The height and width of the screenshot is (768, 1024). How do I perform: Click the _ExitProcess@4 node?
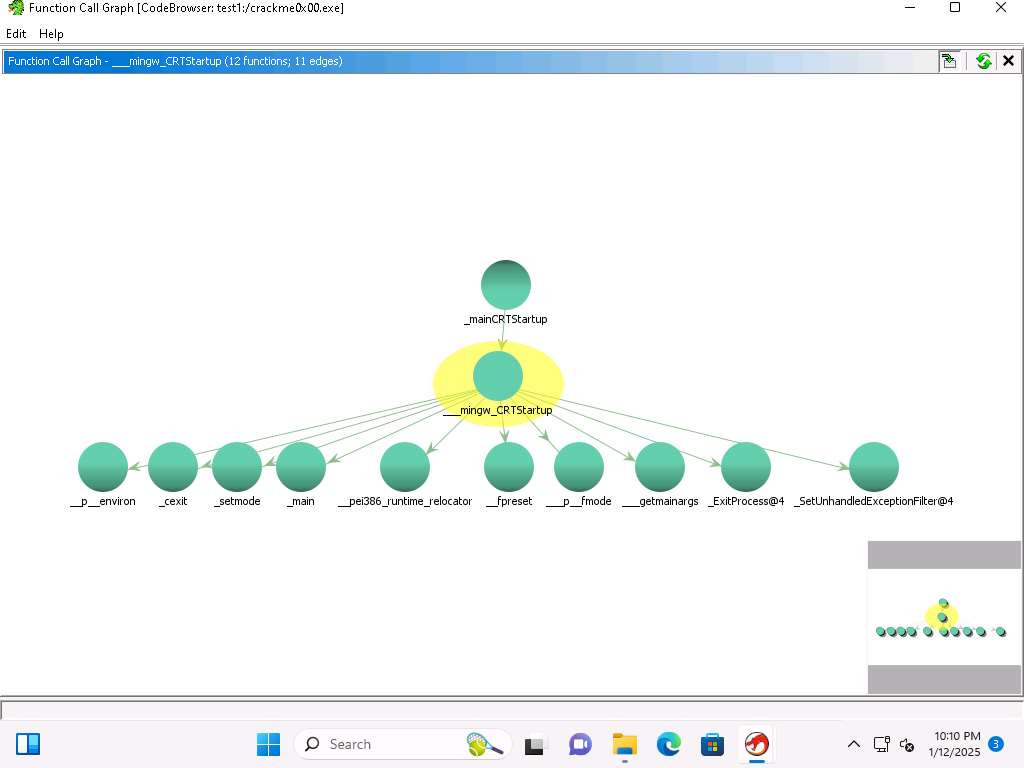(746, 467)
